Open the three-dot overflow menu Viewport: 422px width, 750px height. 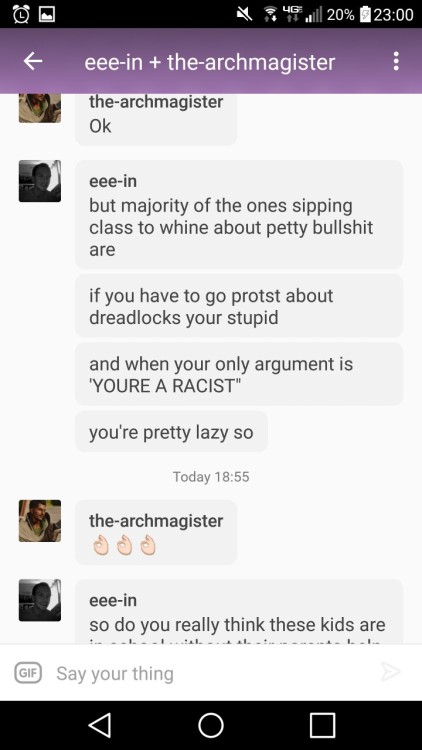point(396,61)
